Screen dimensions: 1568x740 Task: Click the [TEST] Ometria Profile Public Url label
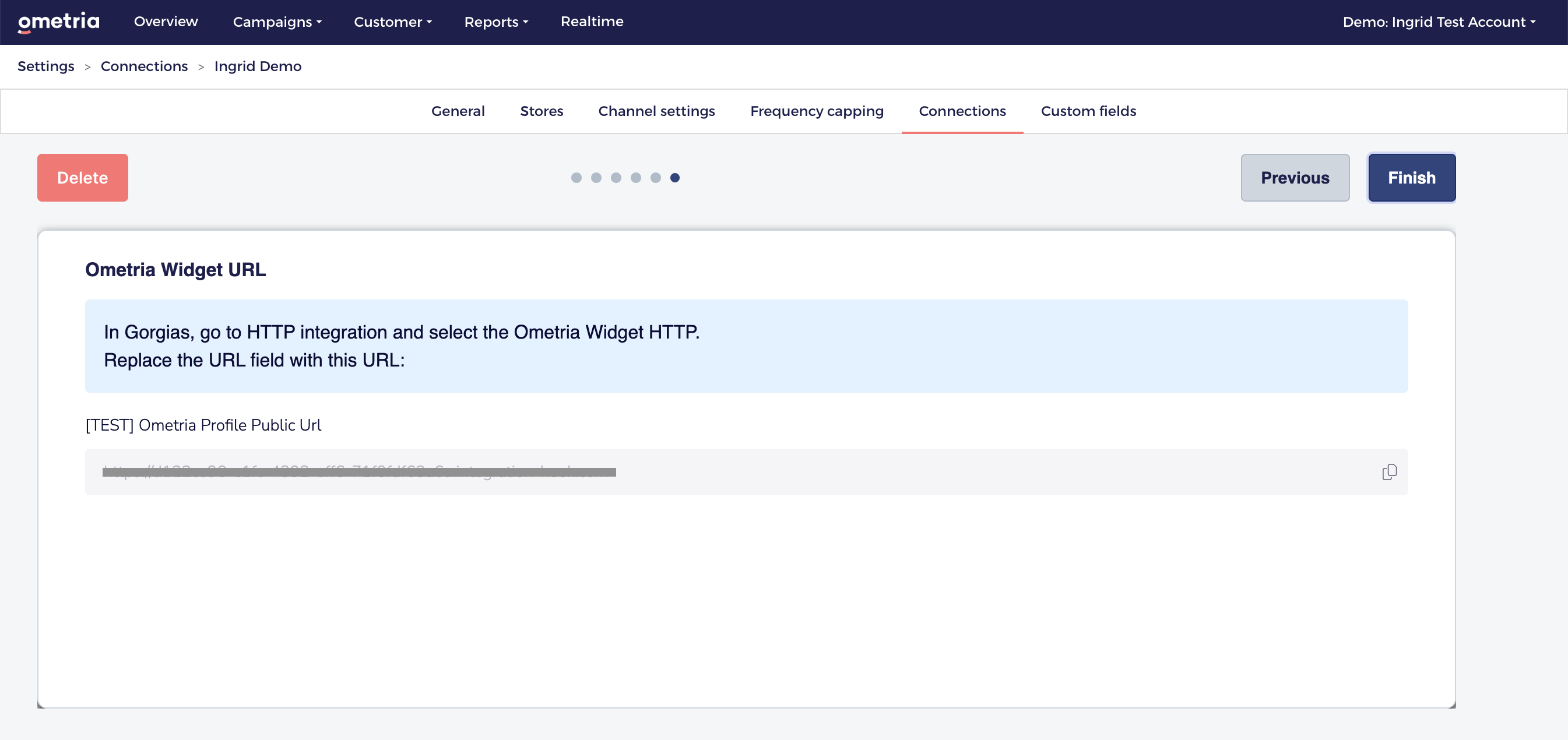coord(203,425)
